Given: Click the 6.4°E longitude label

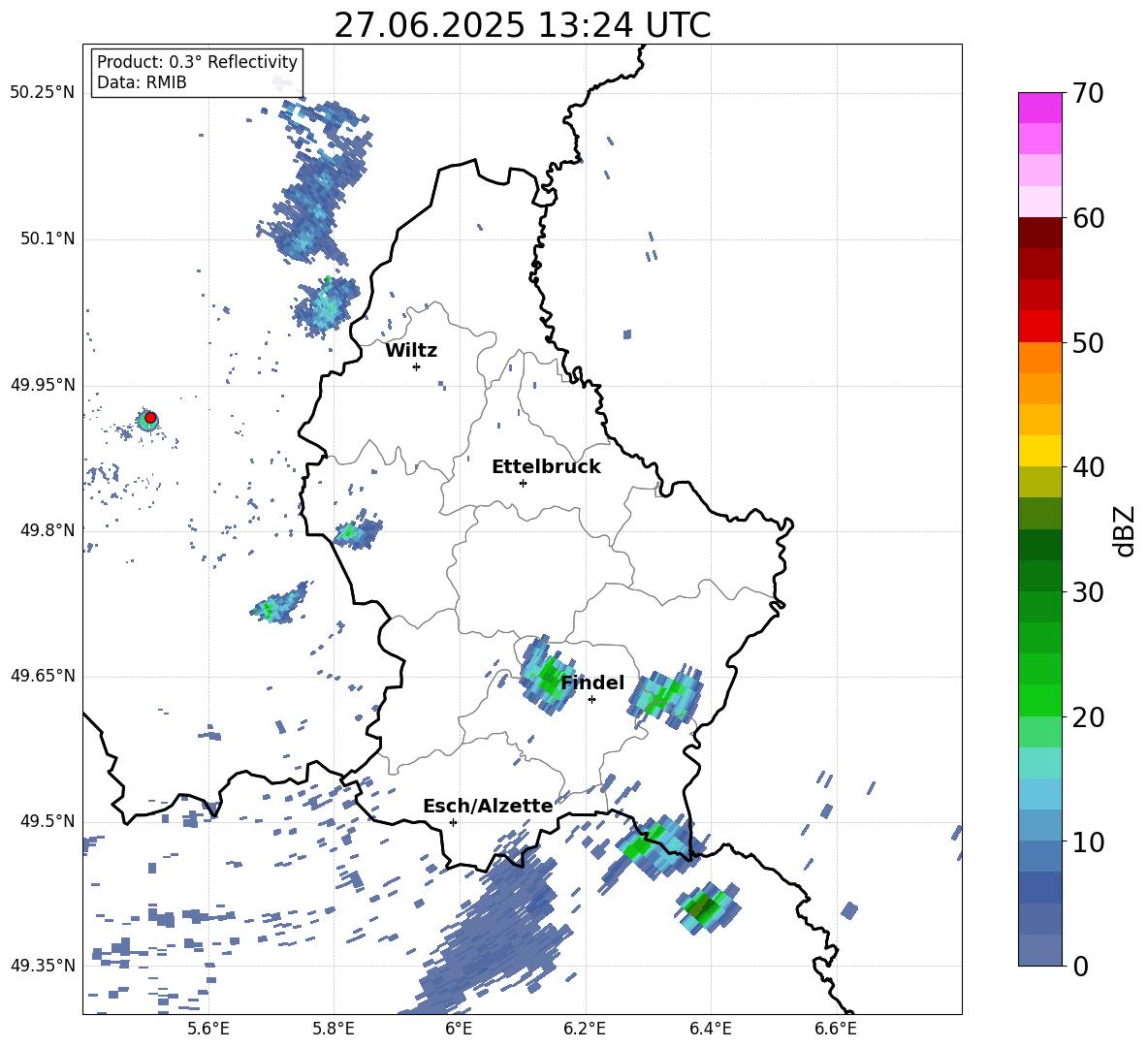Looking at the screenshot, I should point(710,1029).
